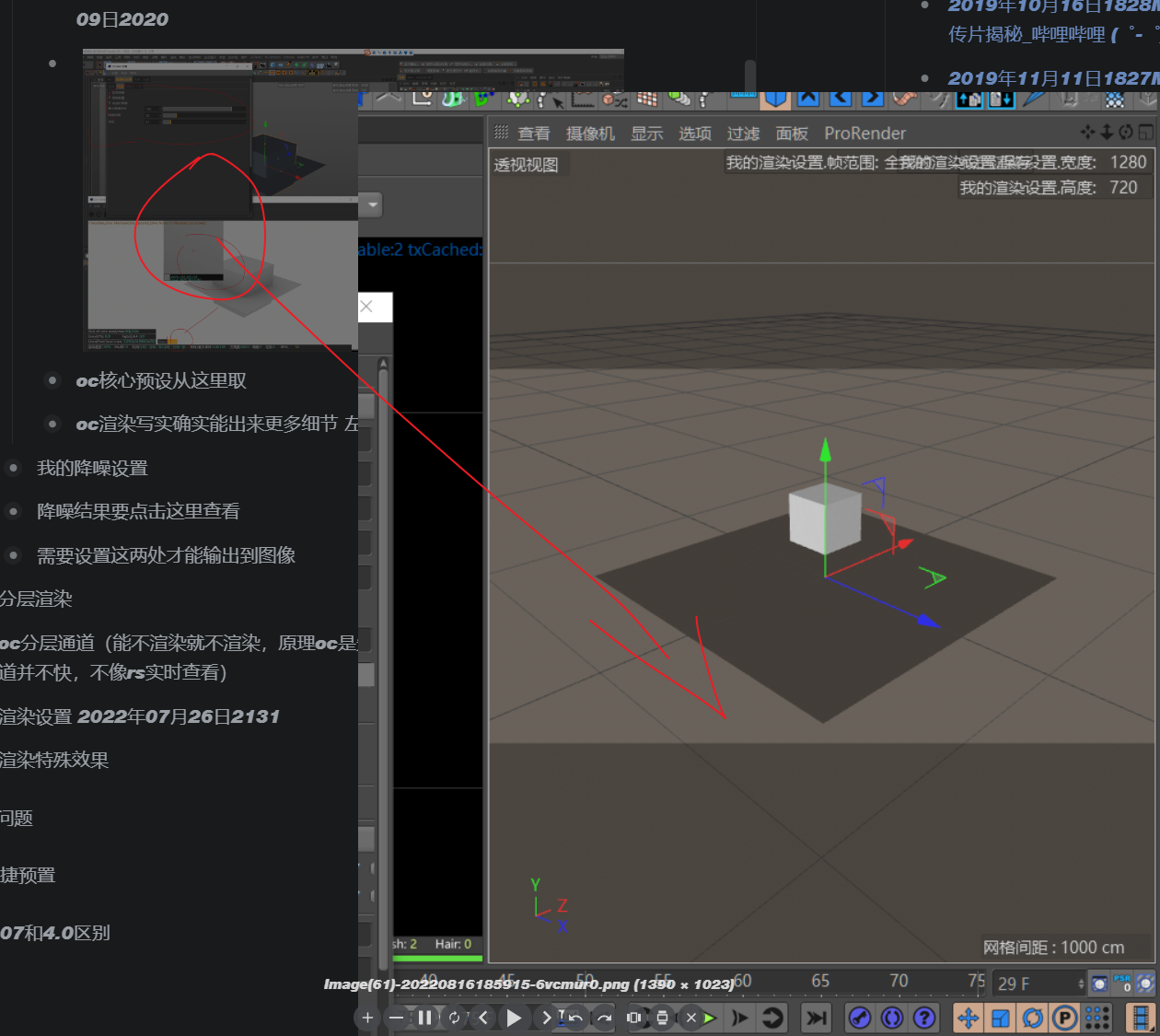
Task: Select the note item 降噪结果要点击这里查看
Action: pos(138,511)
